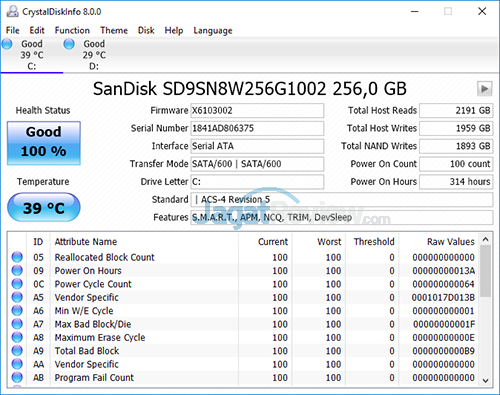Click the Good 100 % health status button
Viewport: 500px width, 395px height.
44,143
